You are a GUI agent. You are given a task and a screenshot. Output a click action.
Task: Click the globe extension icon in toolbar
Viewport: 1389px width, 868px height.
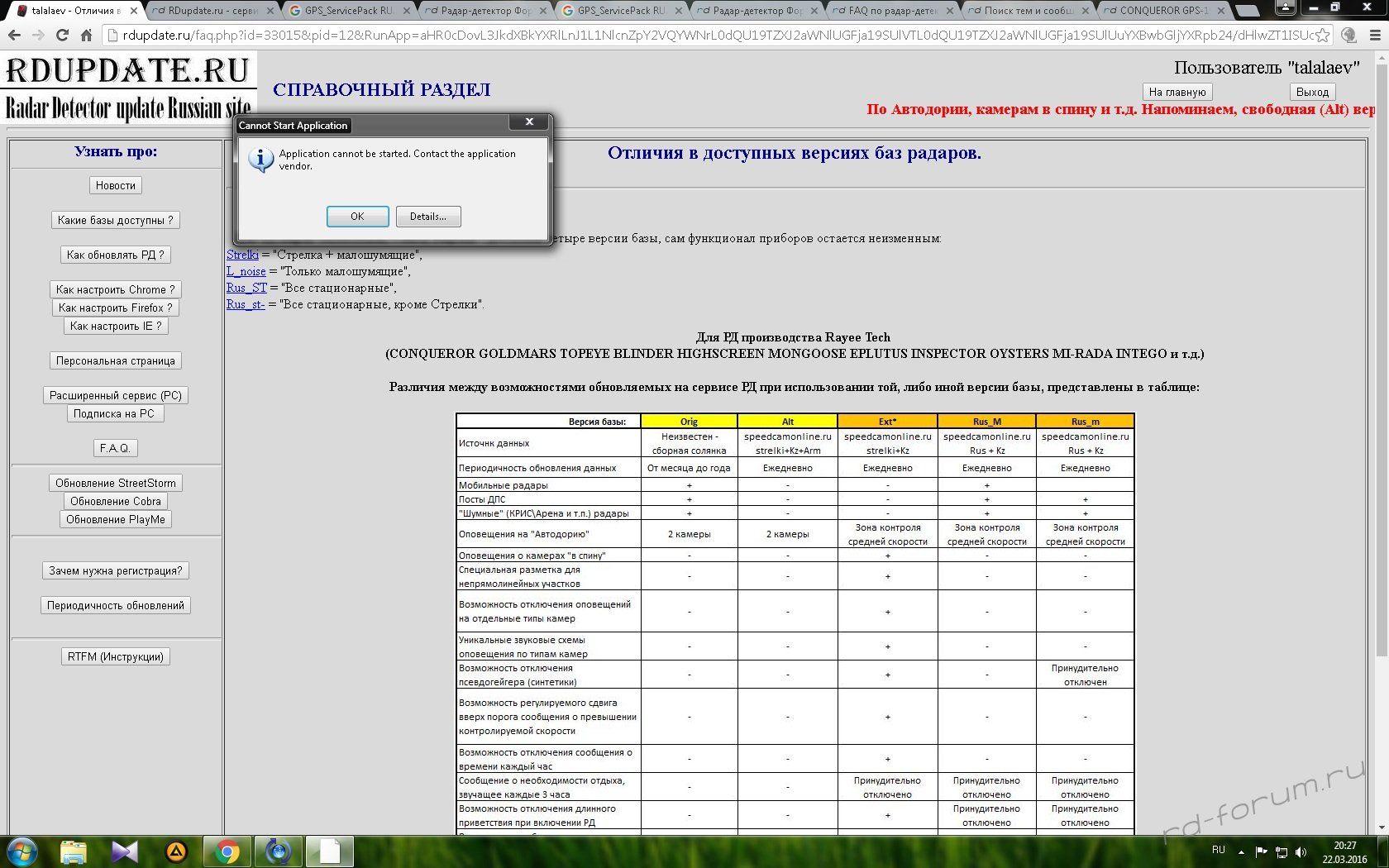(1349, 35)
